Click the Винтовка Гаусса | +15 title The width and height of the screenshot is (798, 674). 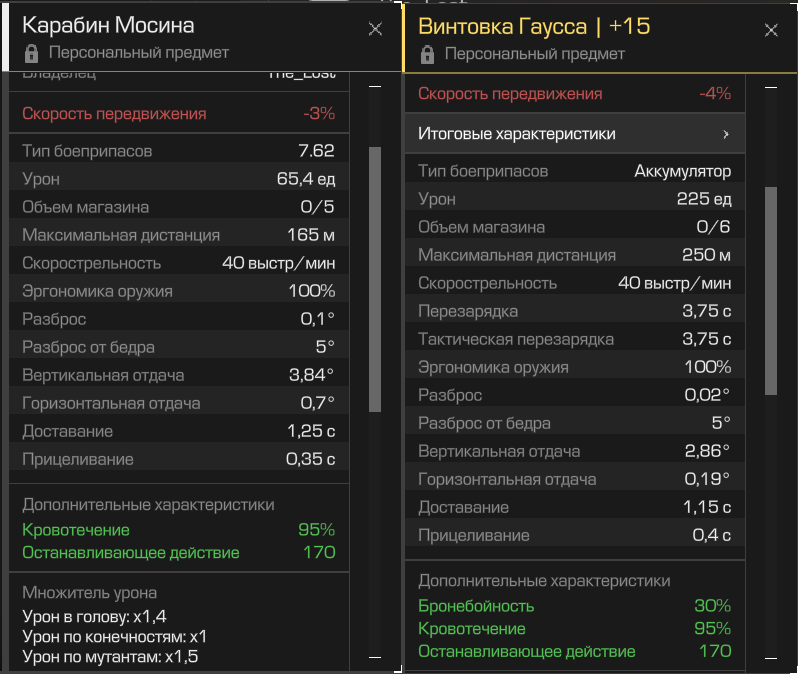(533, 26)
